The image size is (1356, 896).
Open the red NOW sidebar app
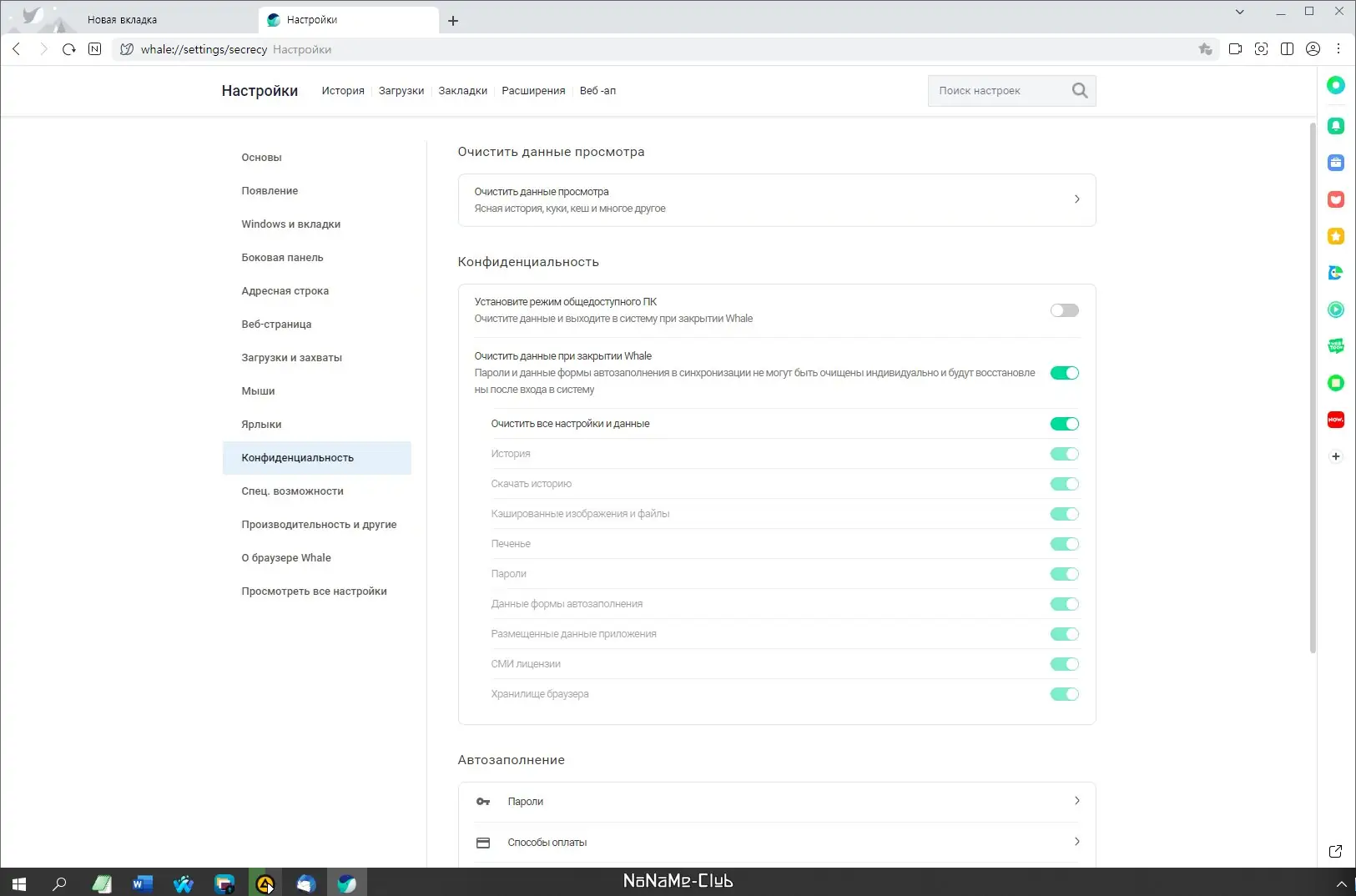(x=1336, y=420)
